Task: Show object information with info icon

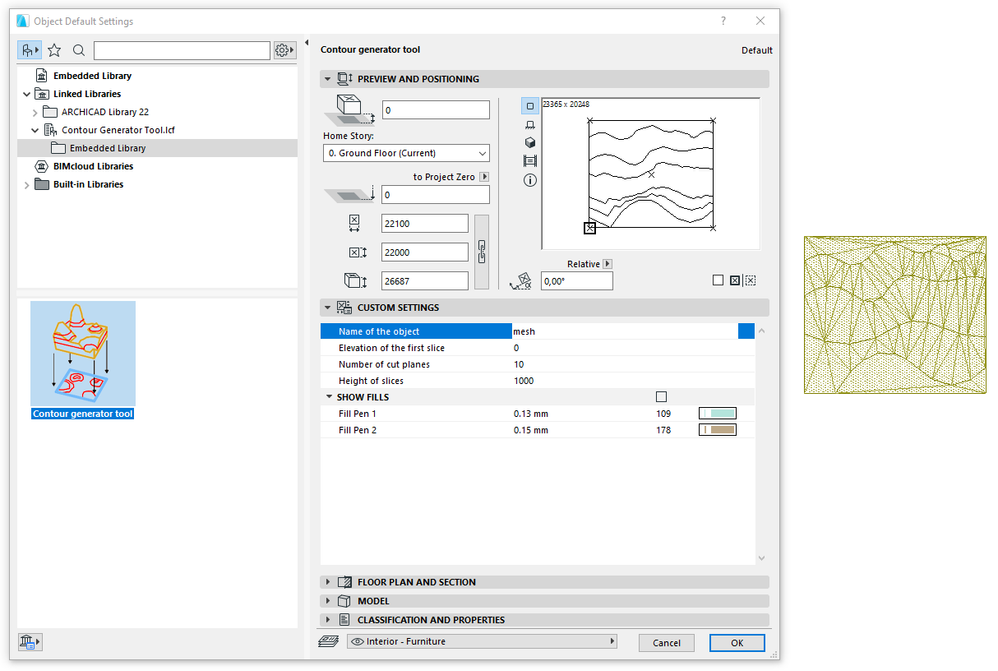Action: 530,180
